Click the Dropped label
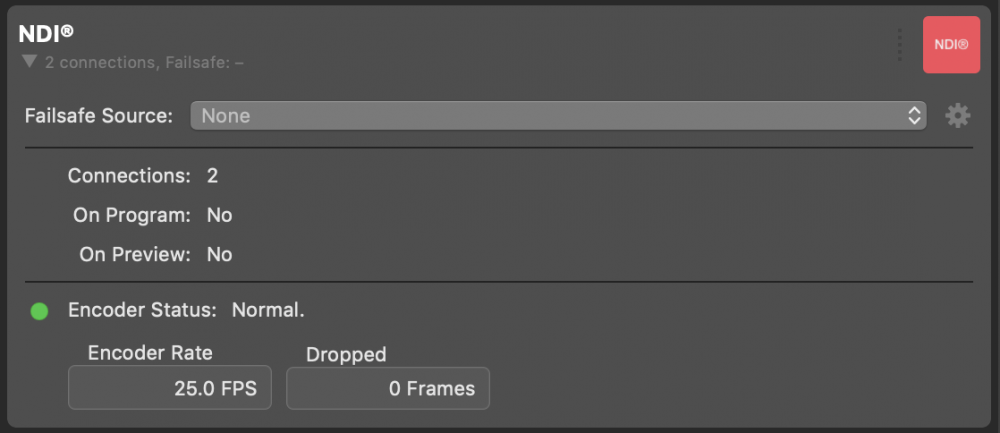Image resolution: width=1000 pixels, height=433 pixels. tap(346, 354)
